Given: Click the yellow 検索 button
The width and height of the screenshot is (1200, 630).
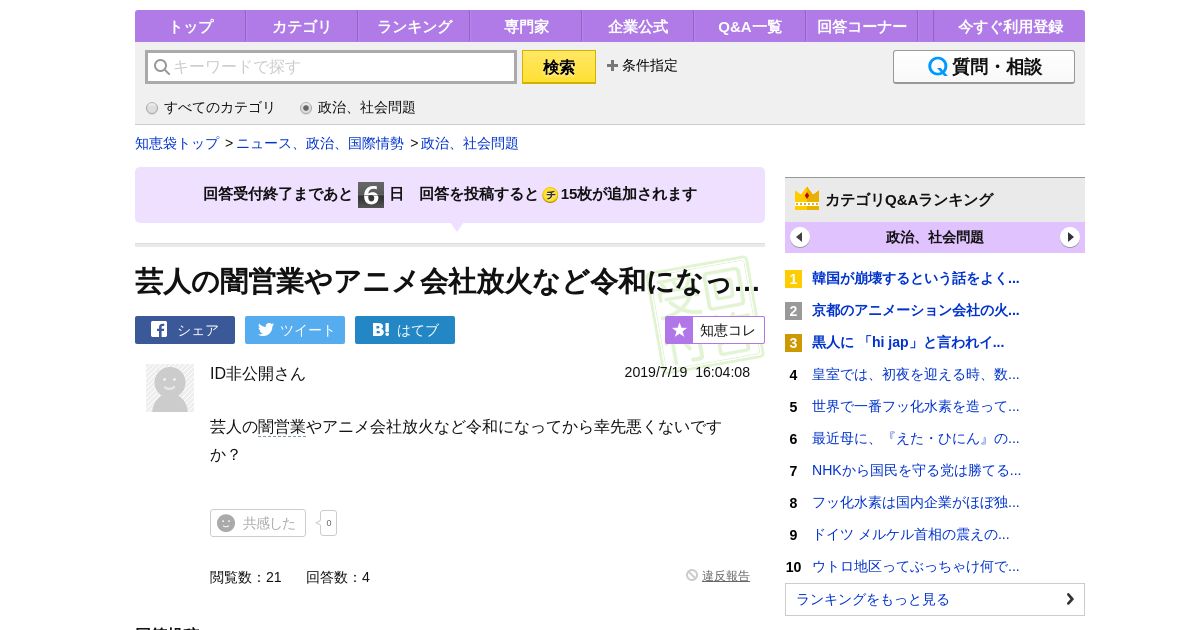Looking at the screenshot, I should coord(559,67).
